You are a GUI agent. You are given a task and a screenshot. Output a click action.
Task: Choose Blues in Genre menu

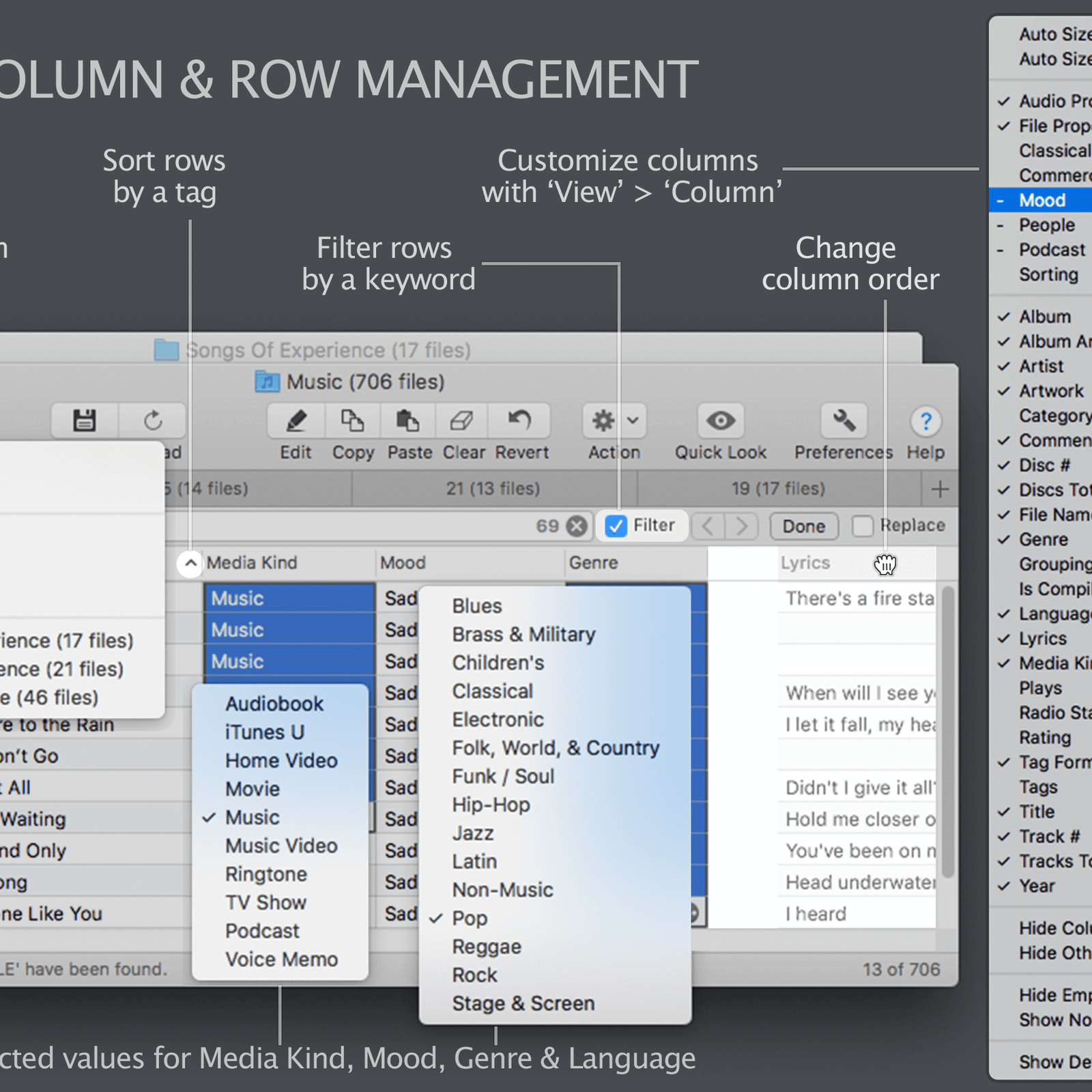click(x=555, y=606)
